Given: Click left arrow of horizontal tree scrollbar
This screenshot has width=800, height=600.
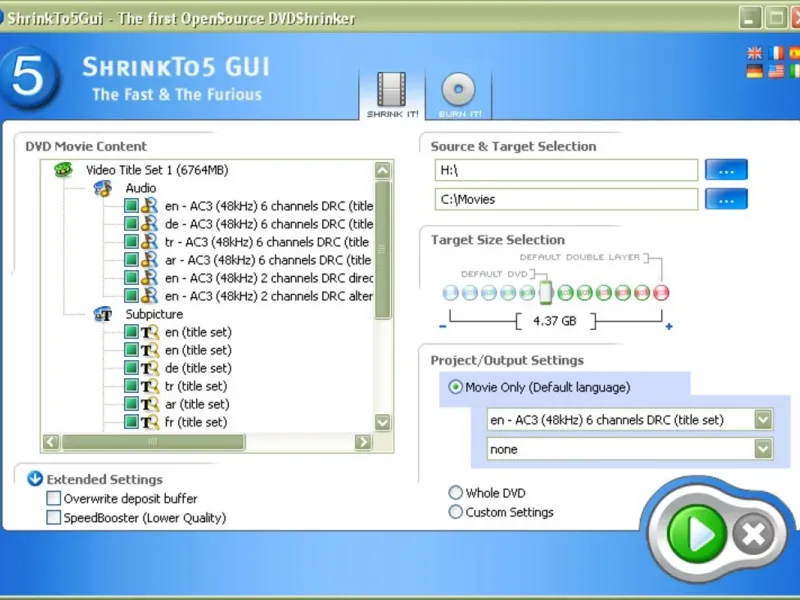Looking at the screenshot, I should 51,442.
